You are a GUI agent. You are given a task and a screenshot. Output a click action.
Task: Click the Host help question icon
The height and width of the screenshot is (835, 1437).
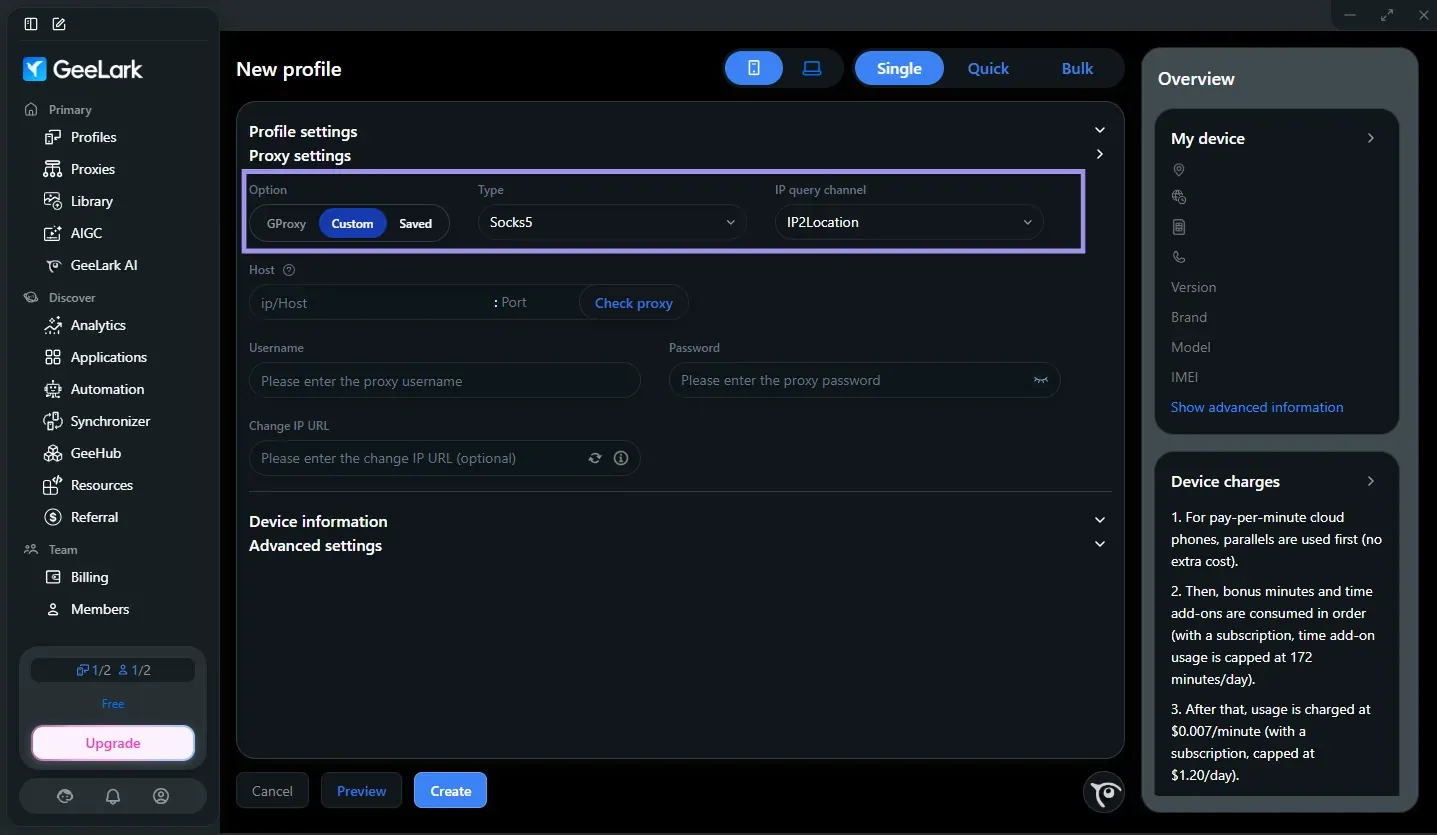(x=289, y=270)
